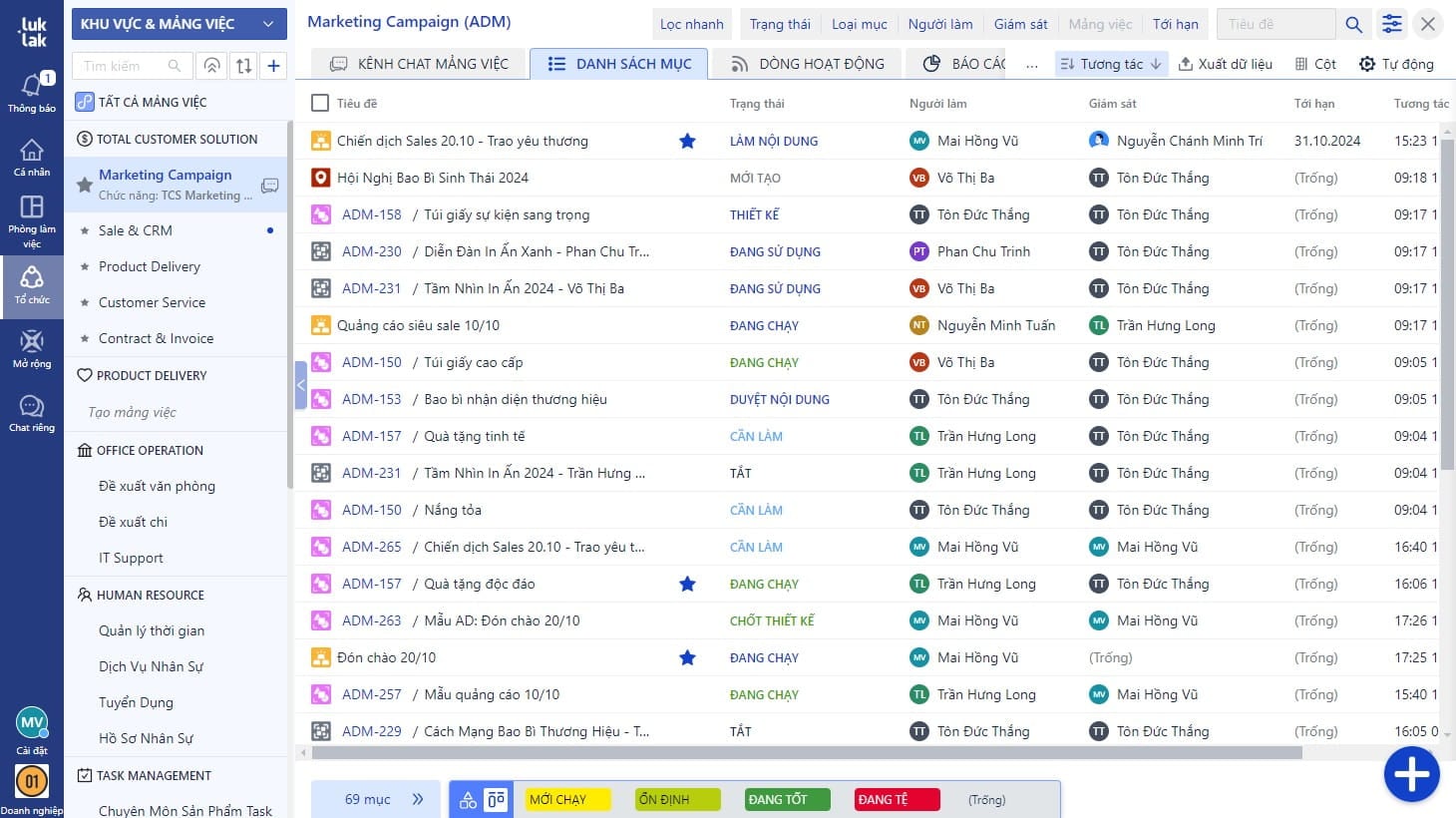Tick the select-all checkbox beside Tiêu đề
Screen dimensions: 1456x818
point(320,103)
